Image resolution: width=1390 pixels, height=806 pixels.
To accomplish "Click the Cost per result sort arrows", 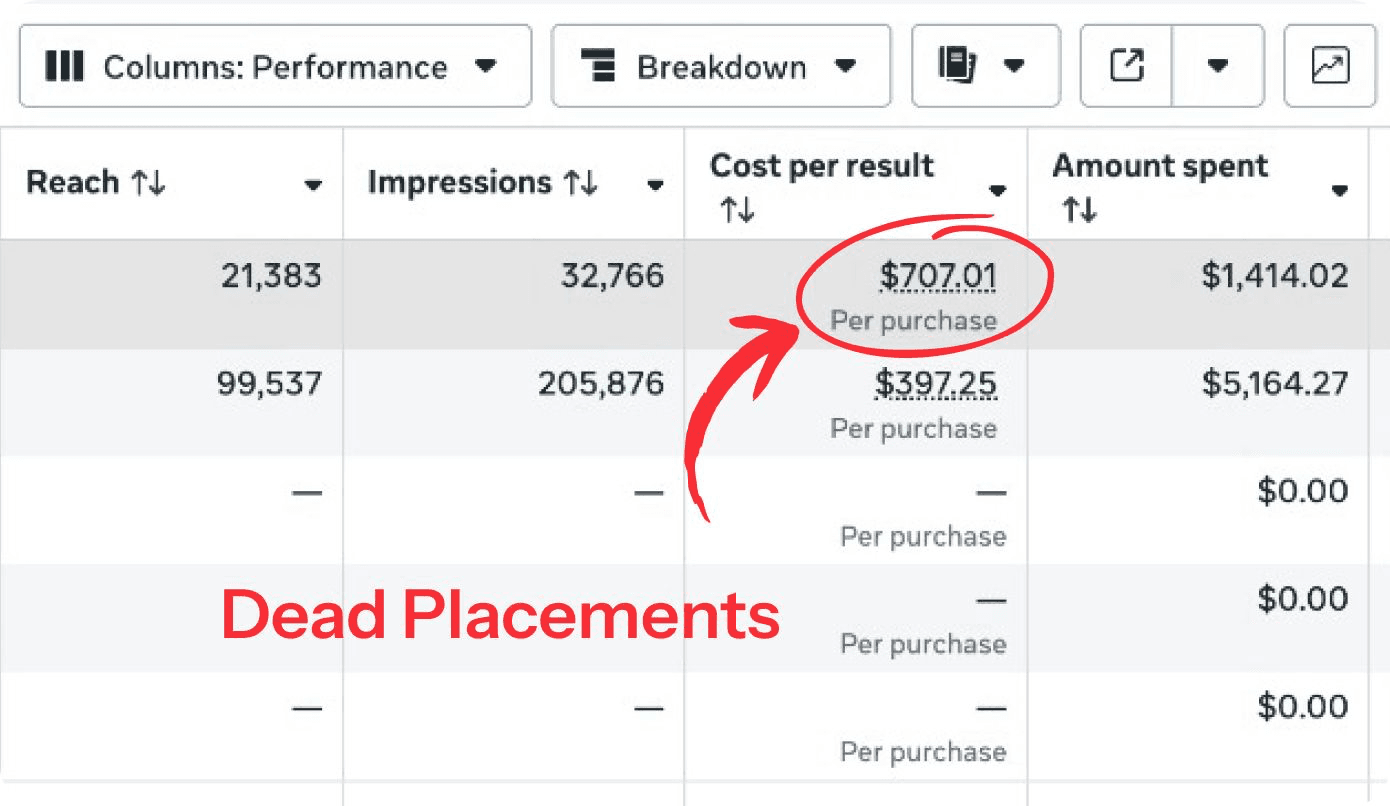I will point(737,210).
